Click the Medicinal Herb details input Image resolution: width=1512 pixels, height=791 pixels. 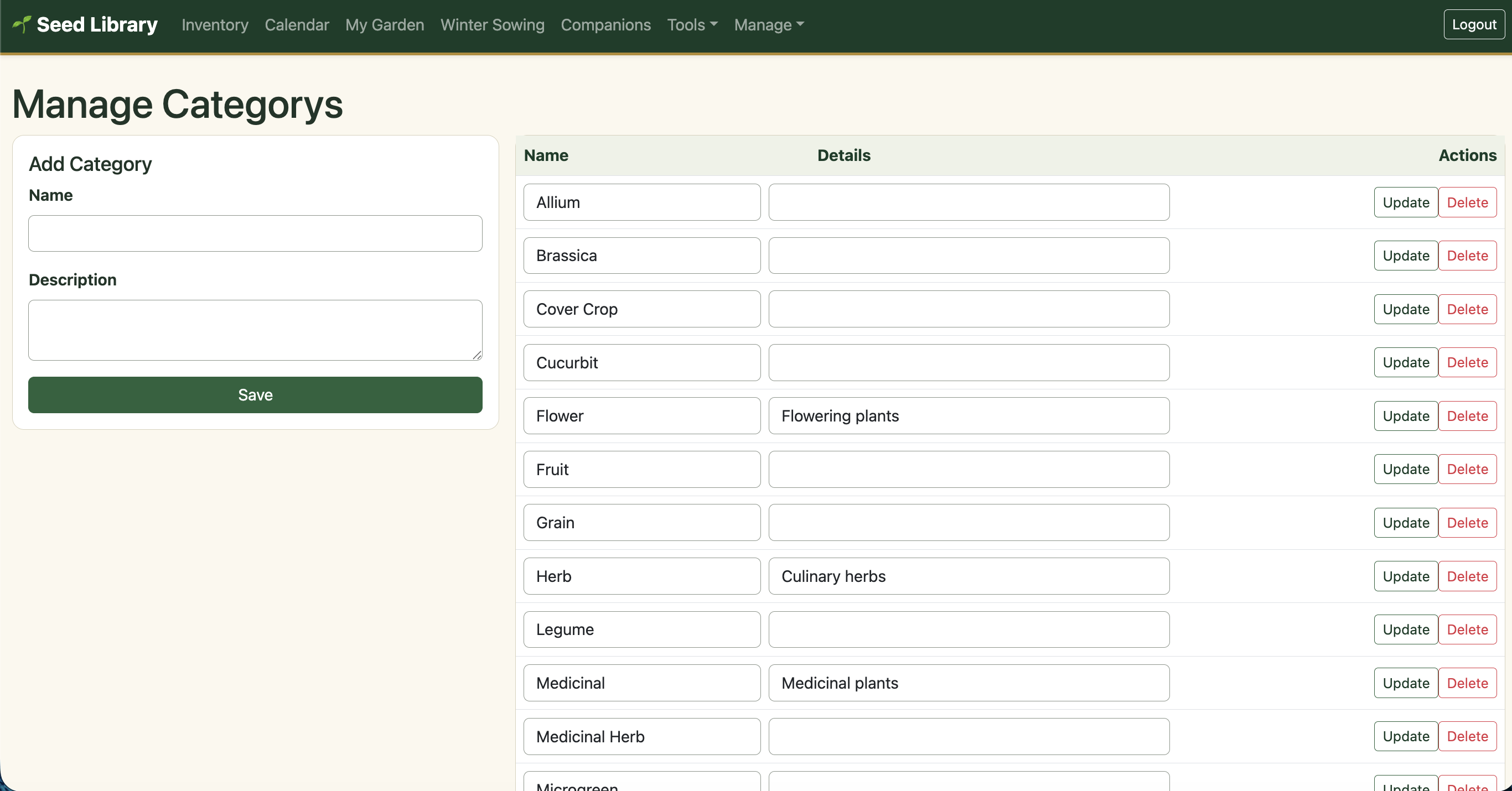pyautogui.click(x=969, y=736)
